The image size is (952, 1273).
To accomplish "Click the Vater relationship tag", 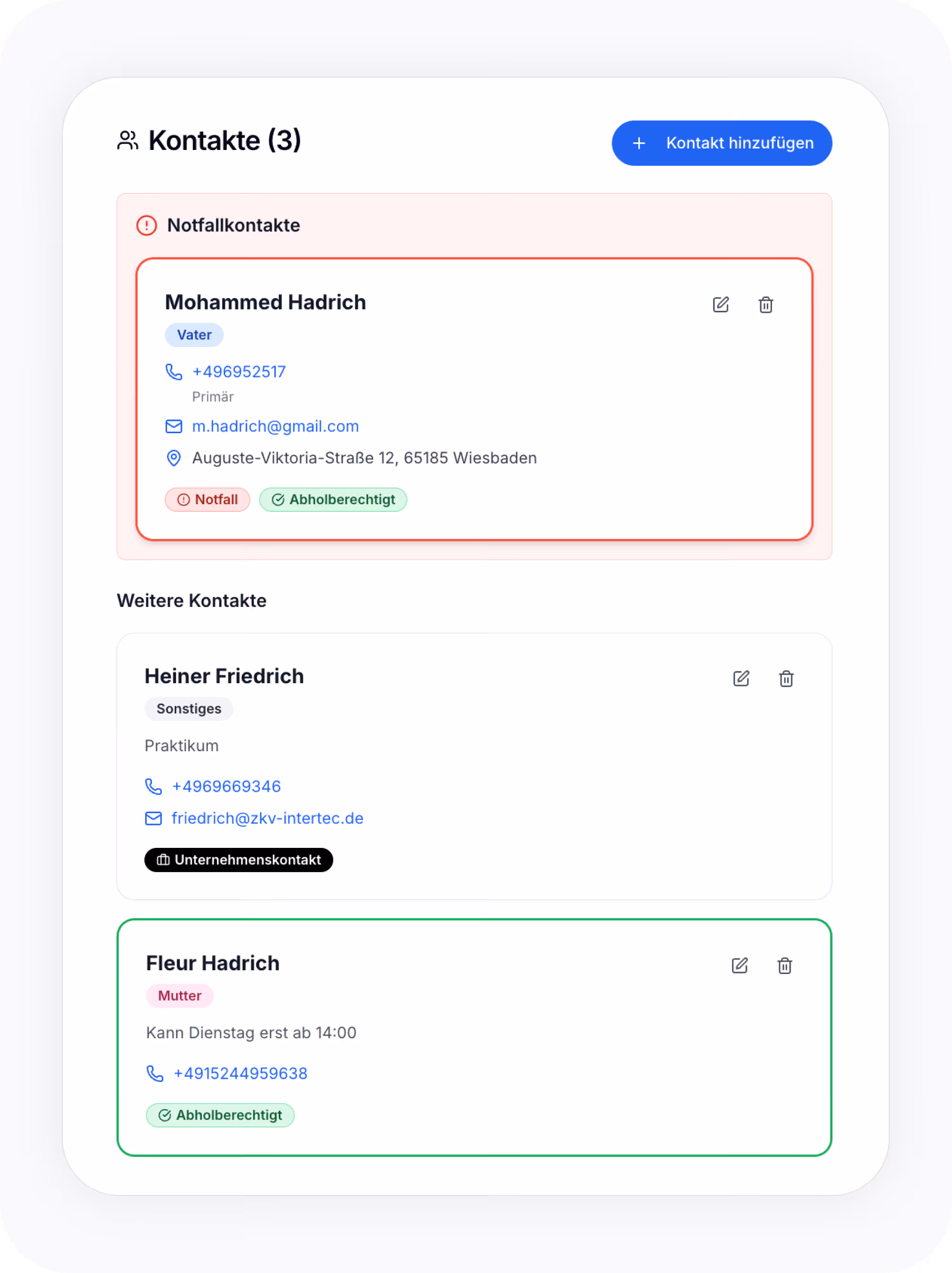I will pos(194,335).
